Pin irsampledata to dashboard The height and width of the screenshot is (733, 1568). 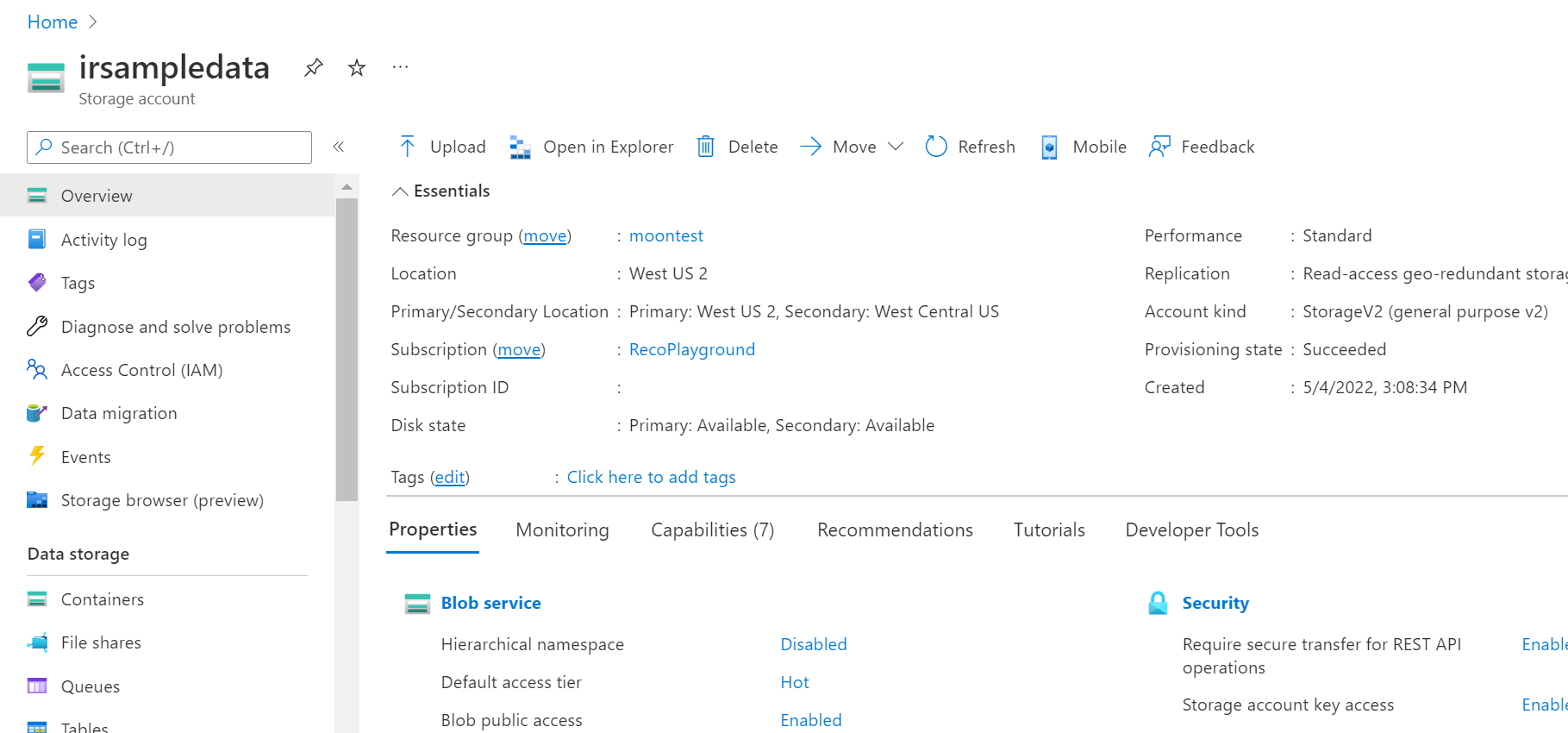313,67
